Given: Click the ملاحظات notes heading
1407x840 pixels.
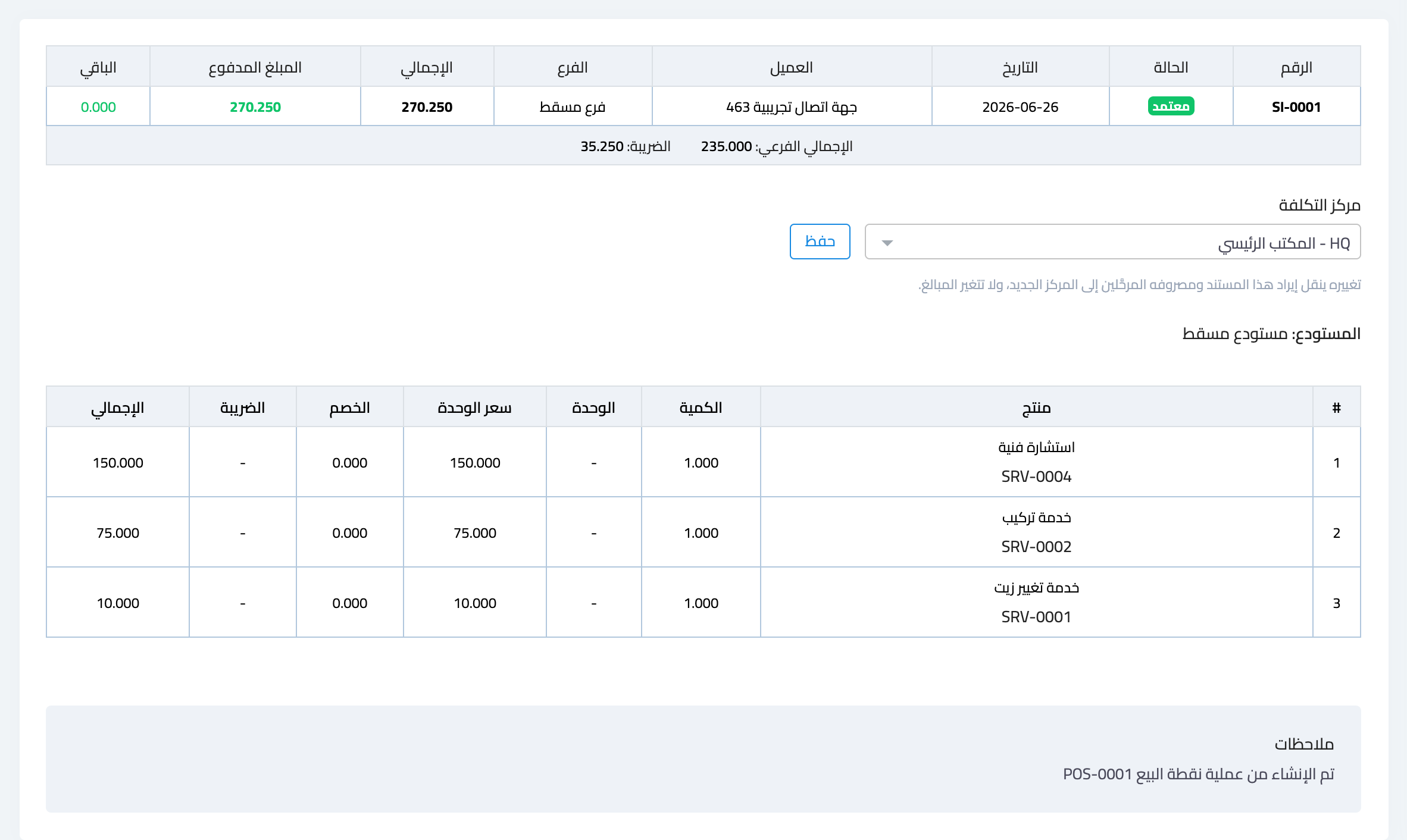Looking at the screenshot, I should point(1304,744).
